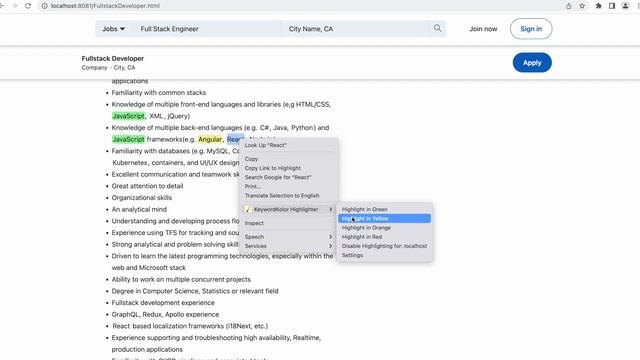
Task: Click the forward navigation arrow
Action: click(15, 6)
